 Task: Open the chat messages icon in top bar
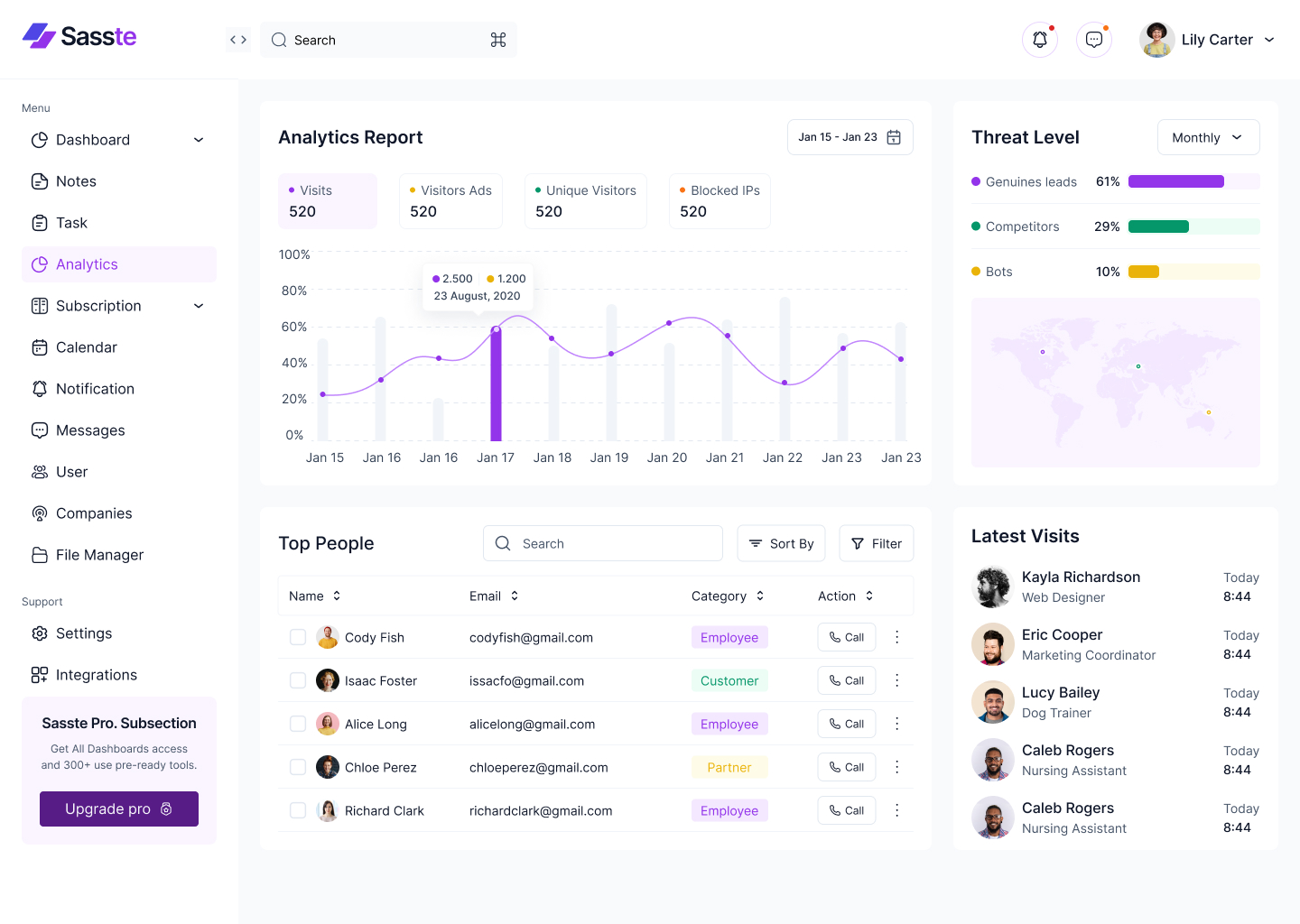pyautogui.click(x=1093, y=39)
